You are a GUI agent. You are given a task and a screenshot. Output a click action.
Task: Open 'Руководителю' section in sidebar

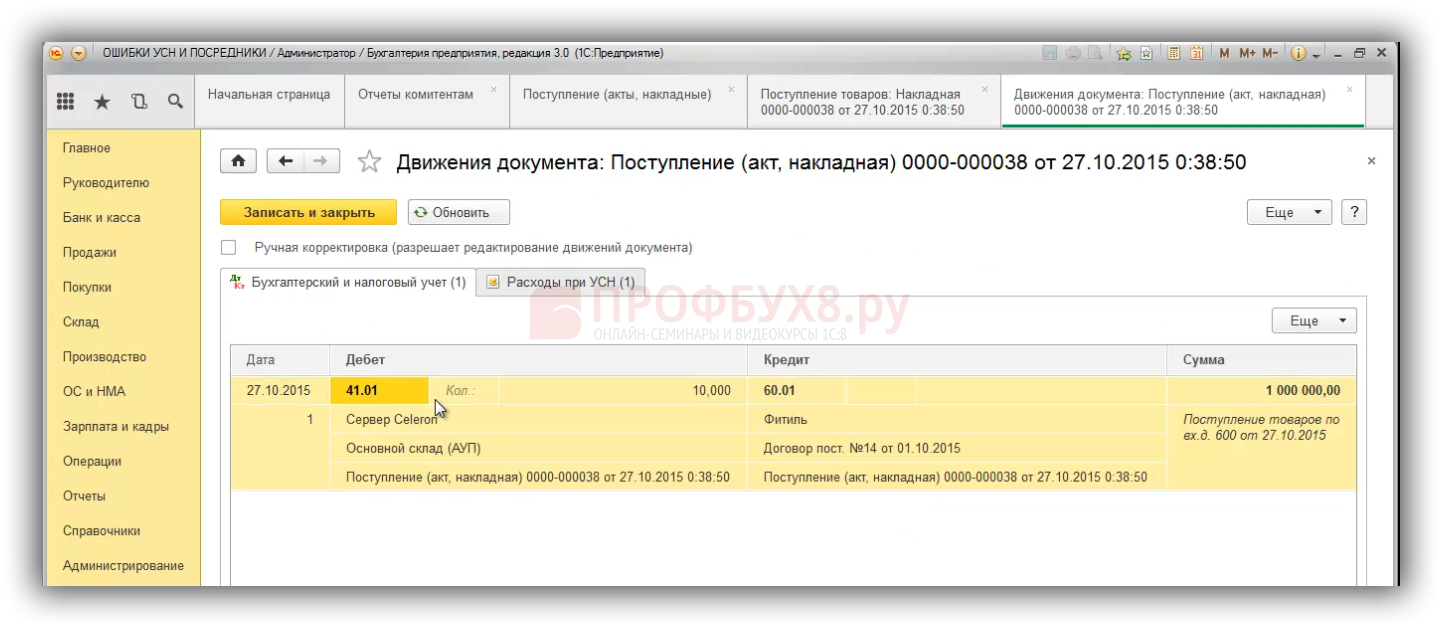105,183
